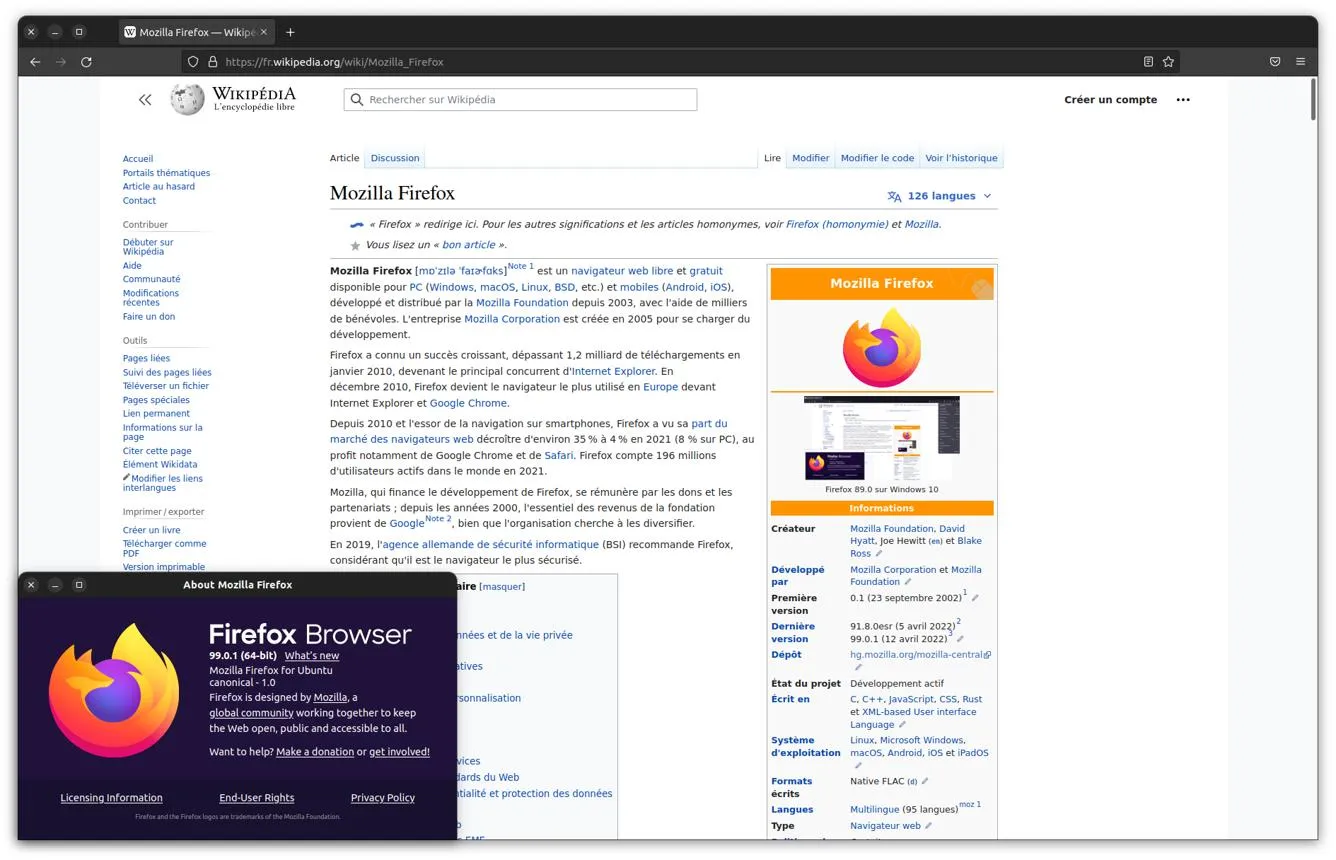Open the Firefox hamburger application menu
Image resolution: width=1336 pixels, height=860 pixels.
(1300, 62)
